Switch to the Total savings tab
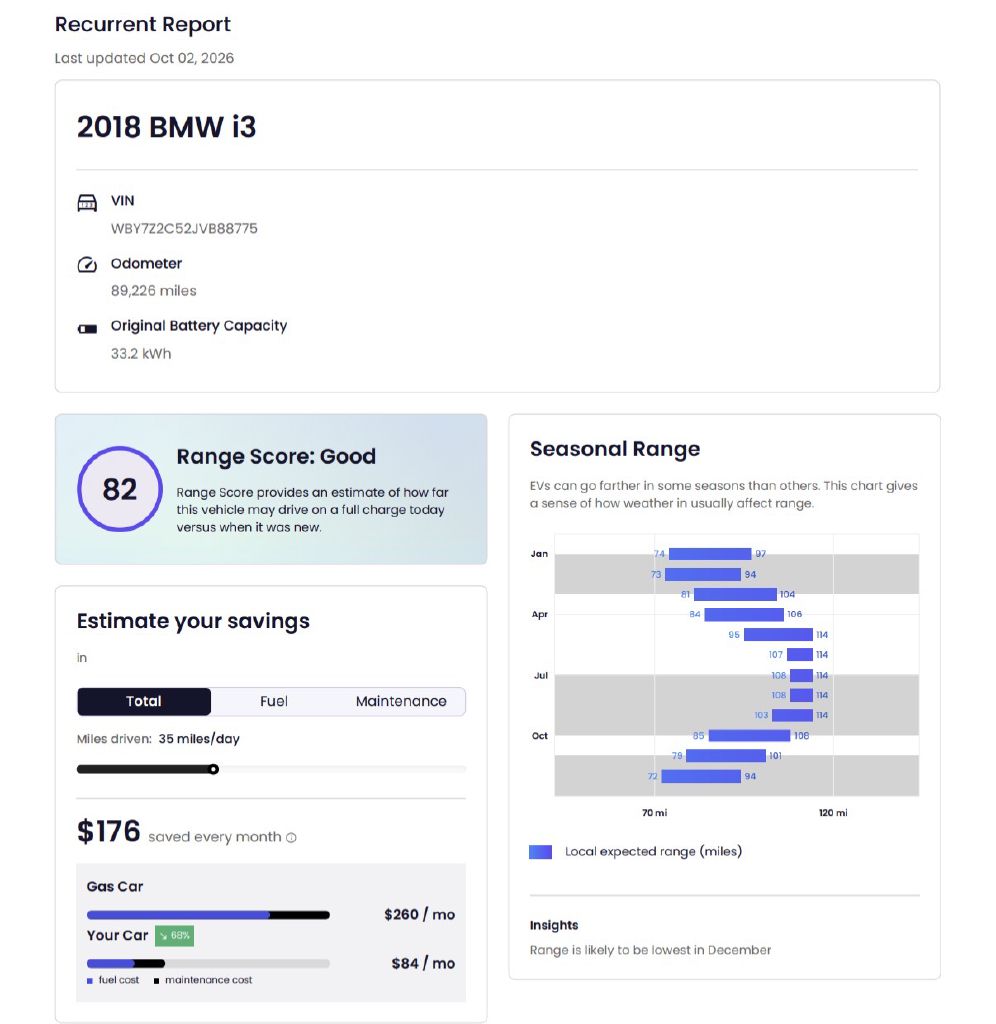Viewport: 996px width, 1024px height. [x=144, y=701]
